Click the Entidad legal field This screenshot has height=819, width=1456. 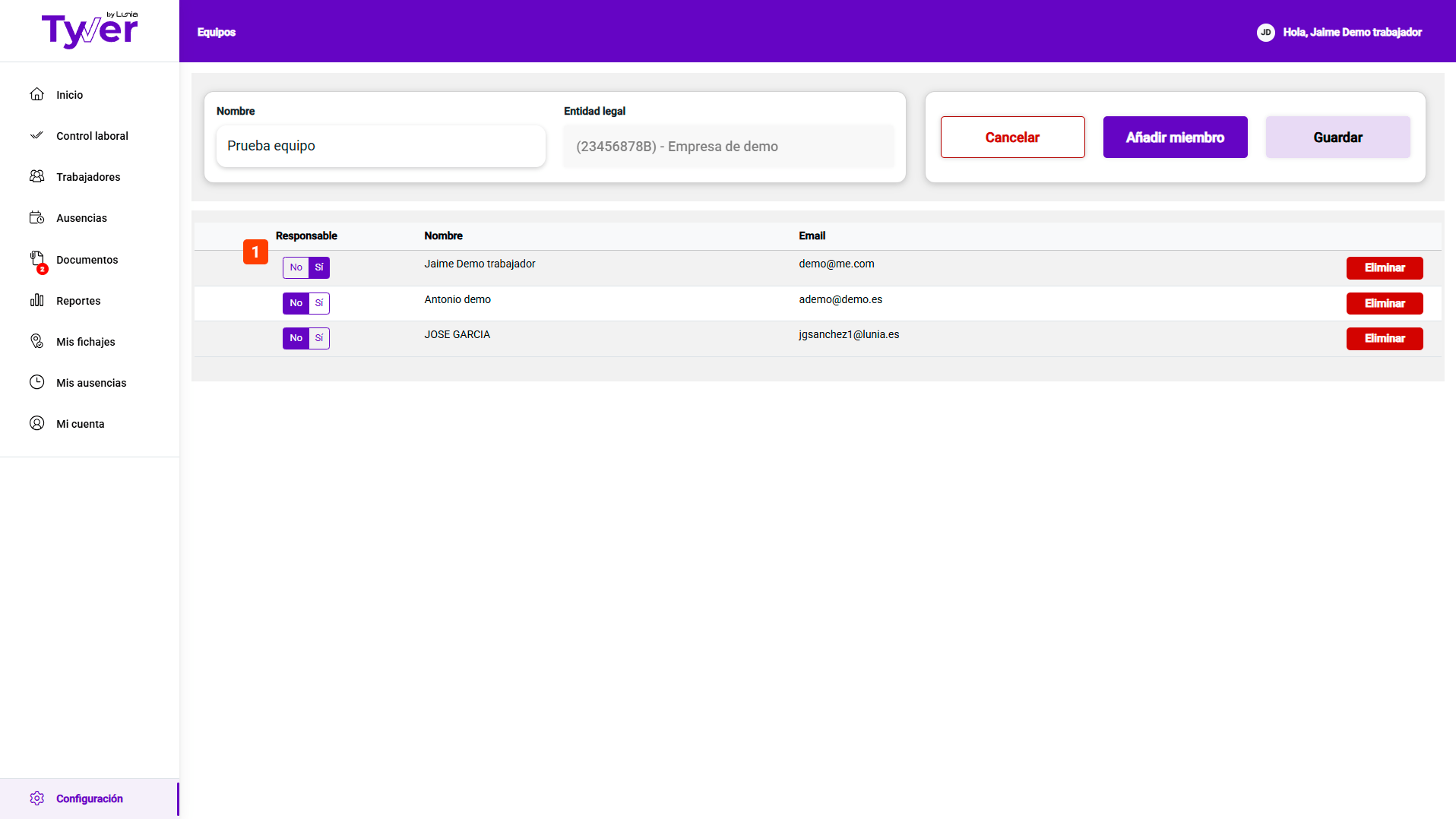[x=729, y=146]
